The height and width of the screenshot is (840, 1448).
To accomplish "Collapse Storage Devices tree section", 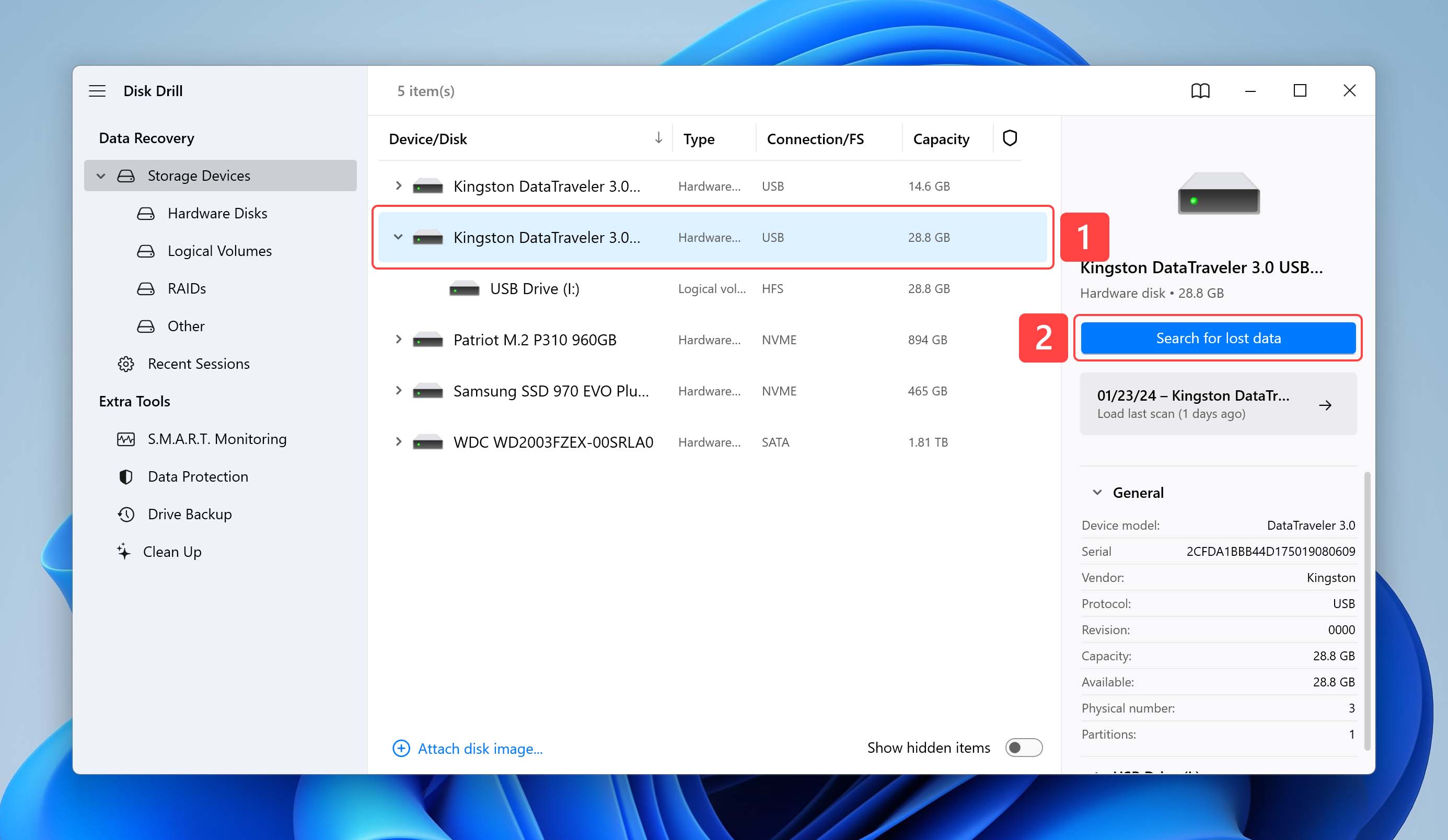I will (x=100, y=175).
